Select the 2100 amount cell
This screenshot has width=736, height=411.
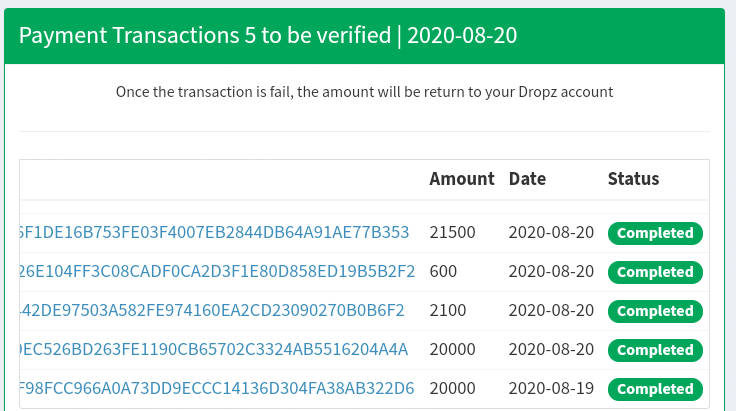pyautogui.click(x=448, y=310)
